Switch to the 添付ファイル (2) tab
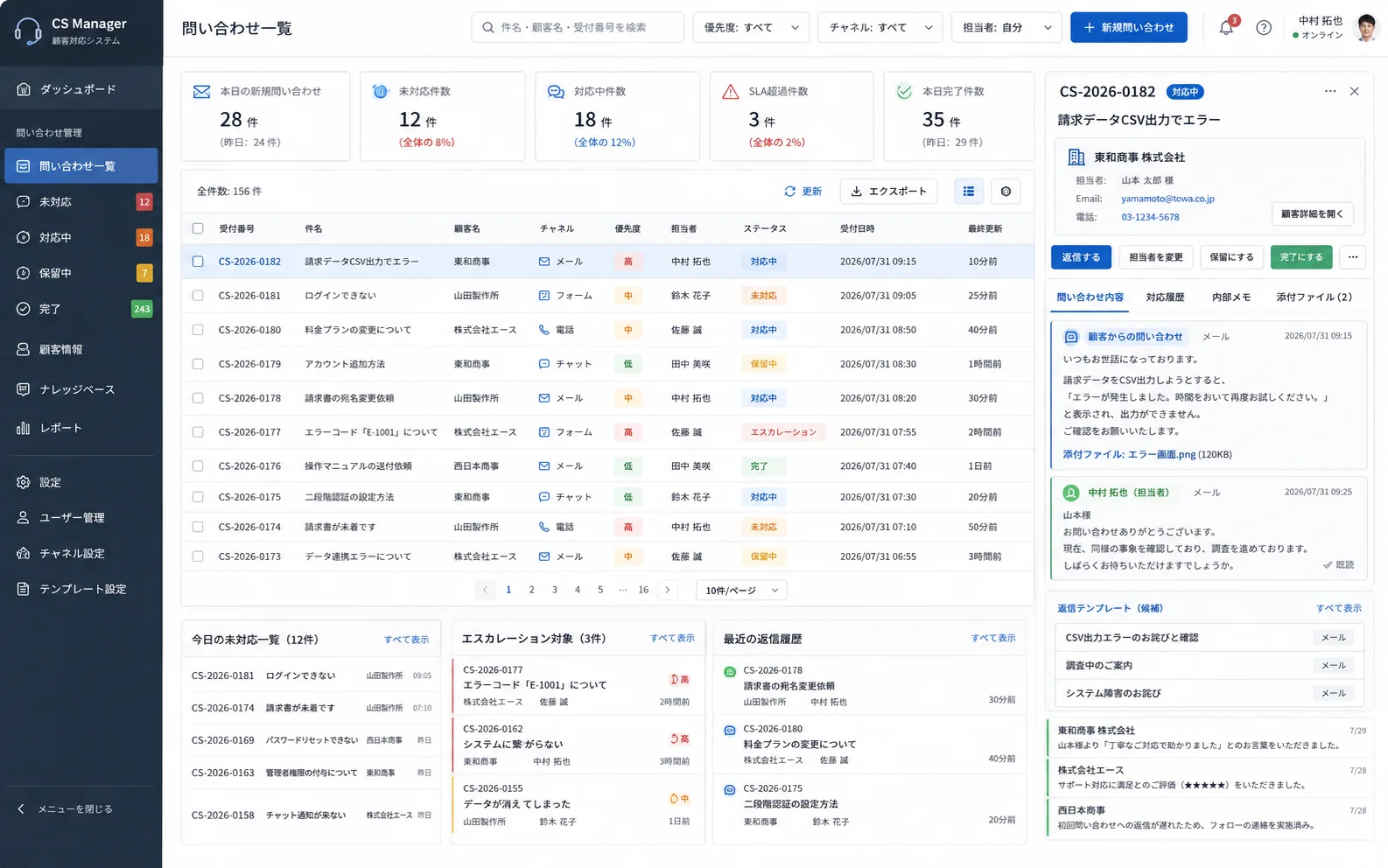The height and width of the screenshot is (868, 1388). [x=1314, y=297]
